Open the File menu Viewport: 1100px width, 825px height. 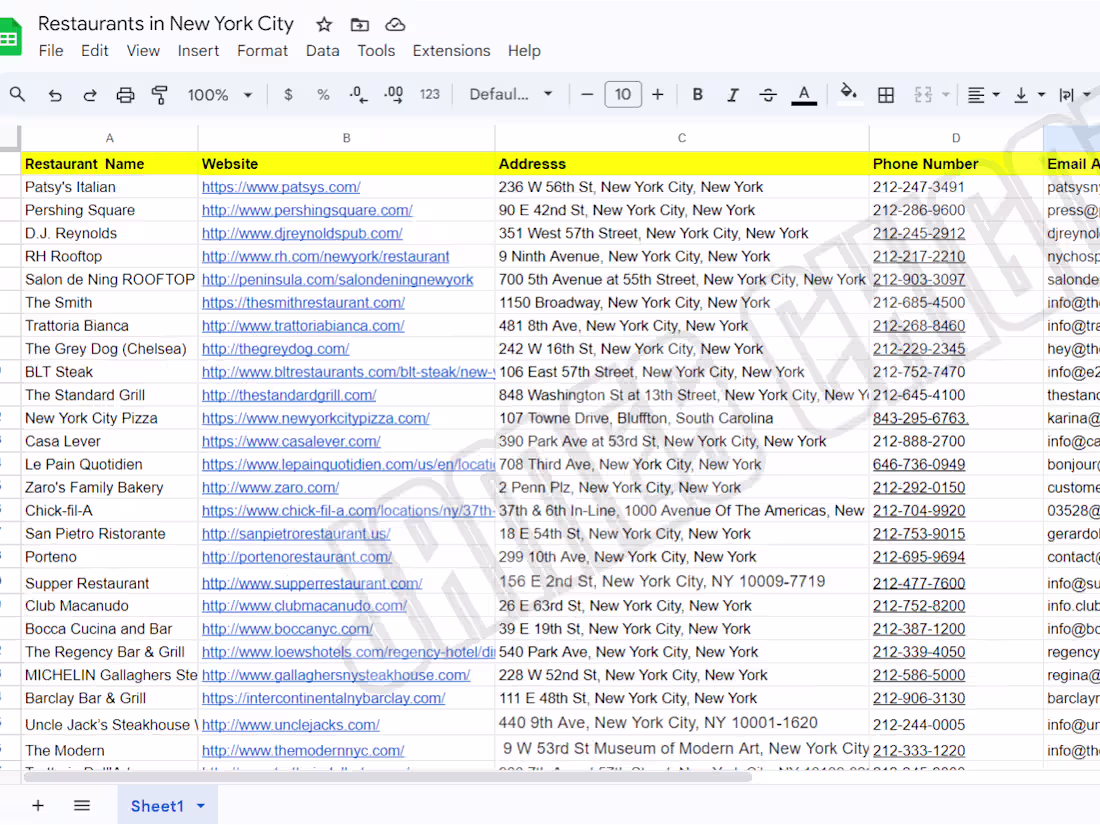point(51,51)
